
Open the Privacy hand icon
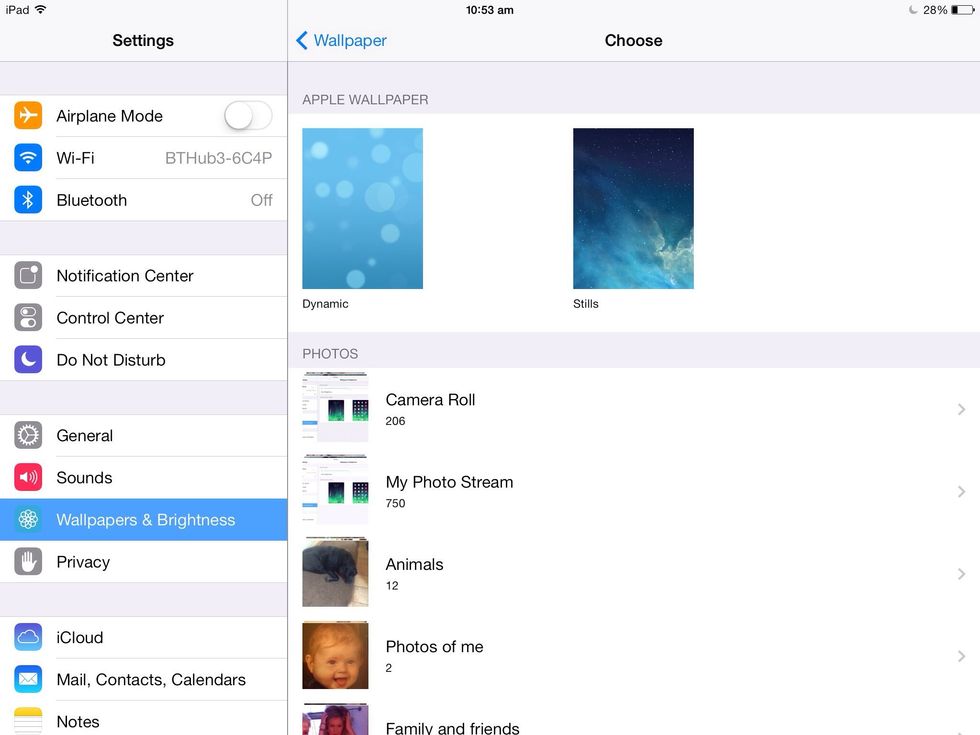(28, 562)
